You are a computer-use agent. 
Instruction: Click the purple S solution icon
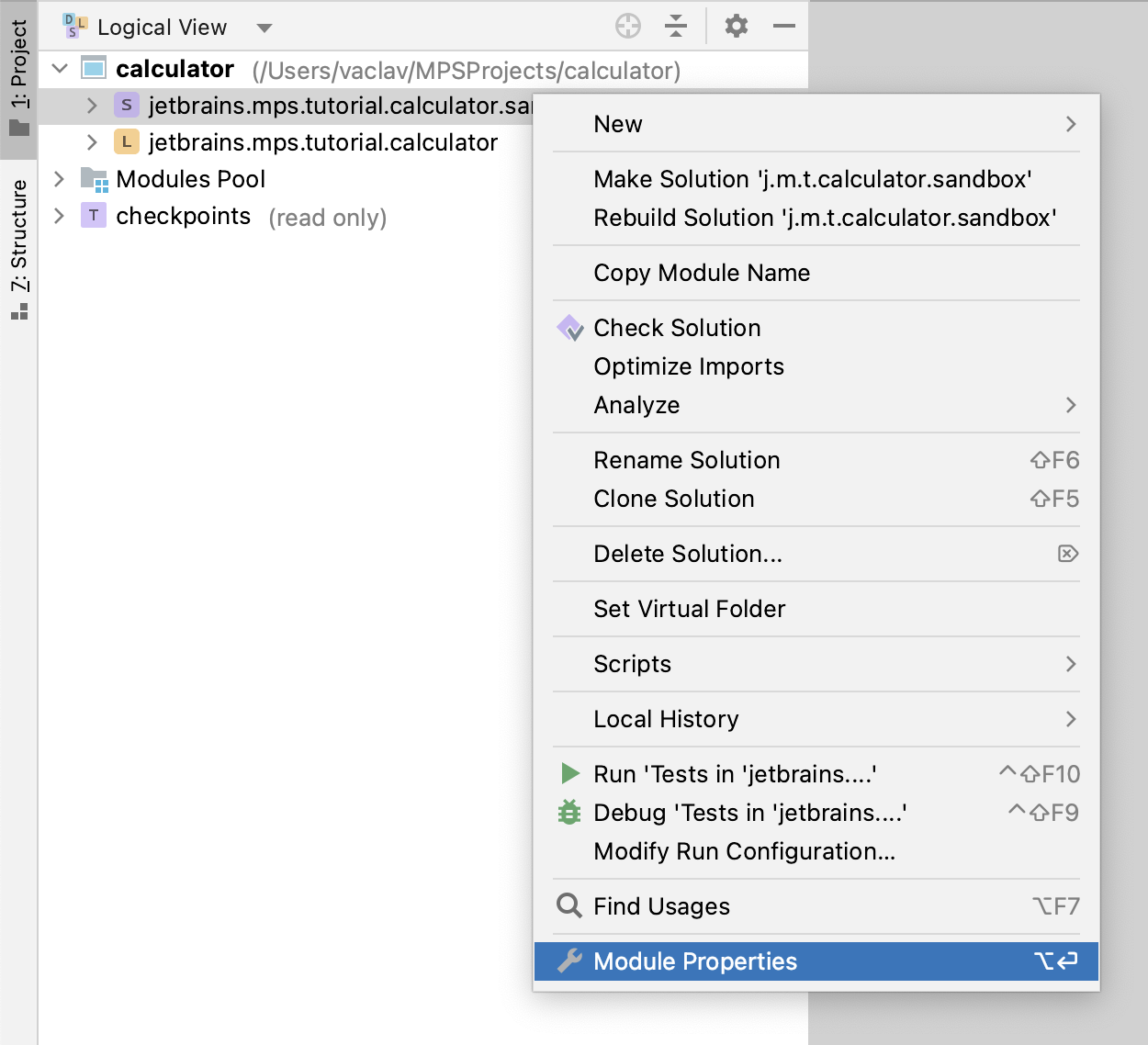(x=126, y=106)
